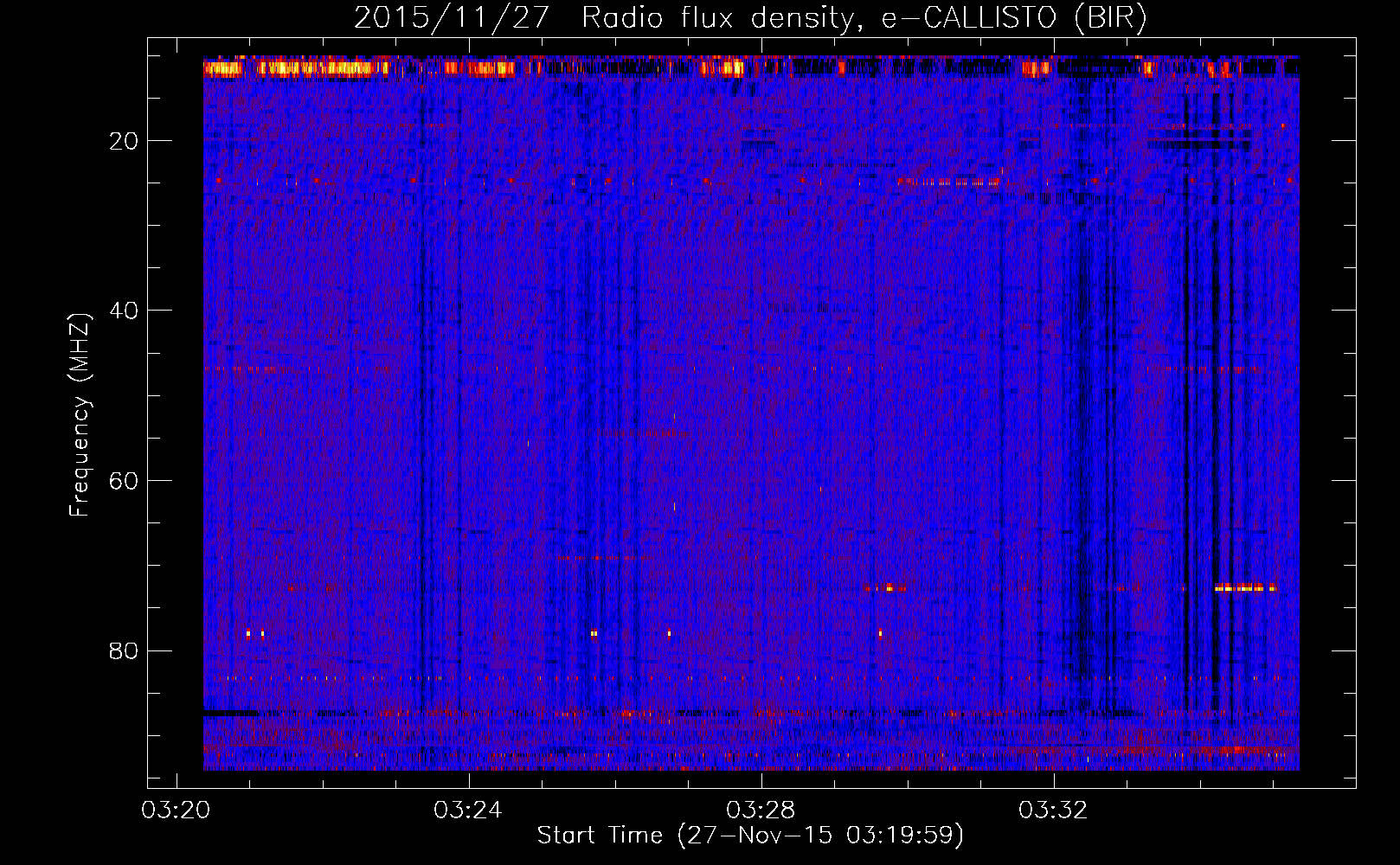This screenshot has height=865, width=1400.
Task: Click the '03:28' time tick label
Action: (761, 811)
